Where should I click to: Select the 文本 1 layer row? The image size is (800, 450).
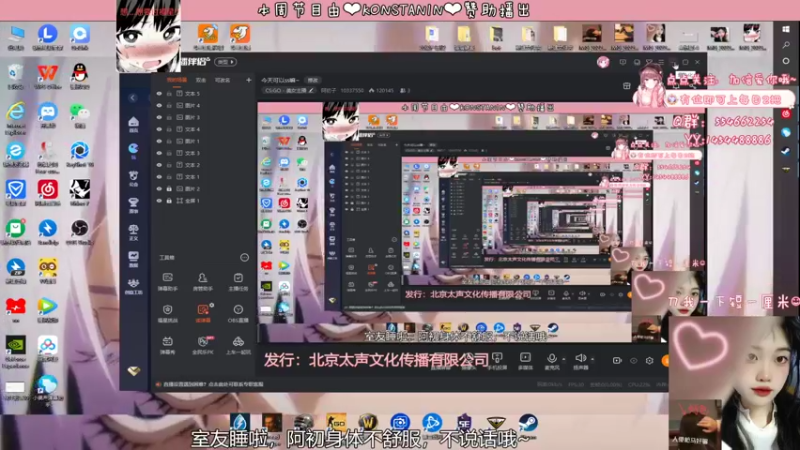203,177
